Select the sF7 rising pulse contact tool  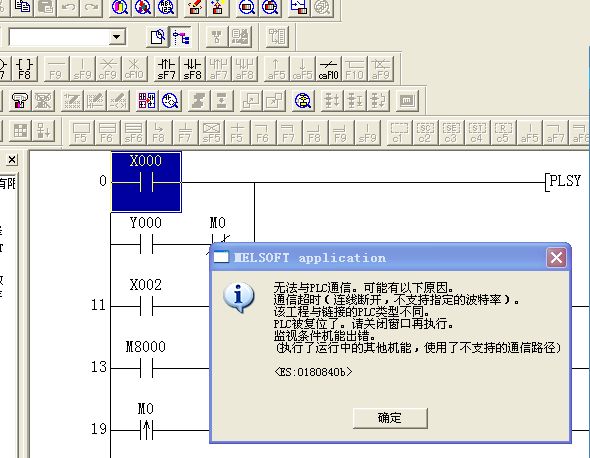(x=166, y=69)
